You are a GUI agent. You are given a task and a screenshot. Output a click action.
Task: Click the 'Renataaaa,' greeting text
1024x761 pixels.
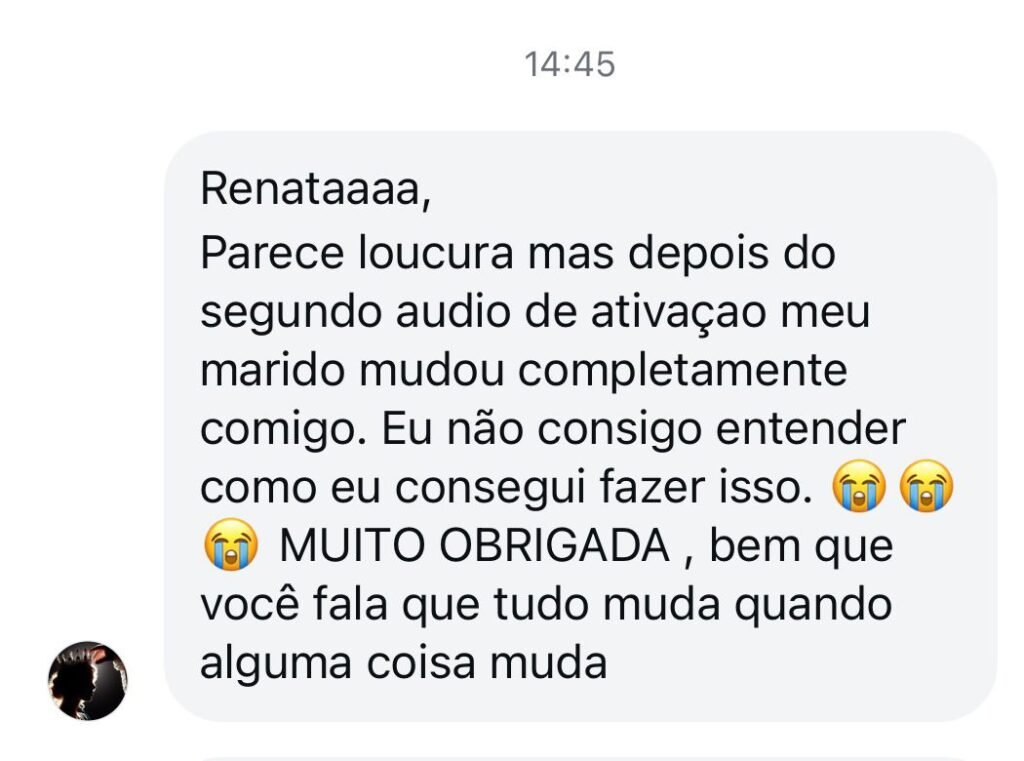pos(315,190)
